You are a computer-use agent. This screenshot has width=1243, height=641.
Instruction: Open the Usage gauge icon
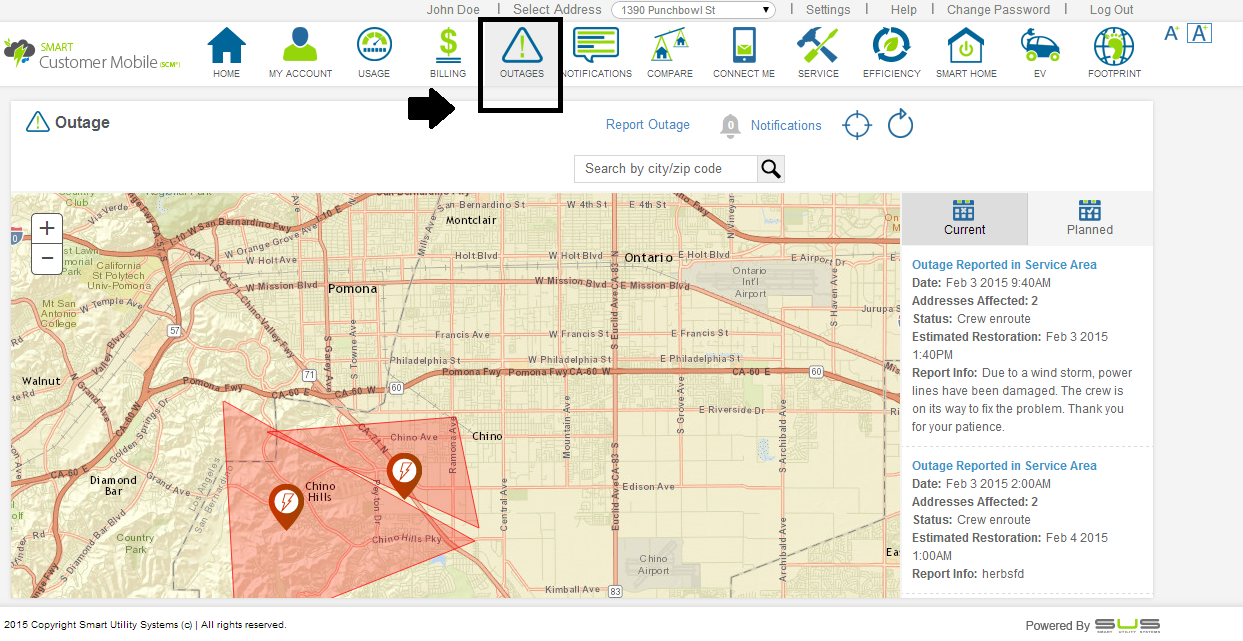point(374,47)
